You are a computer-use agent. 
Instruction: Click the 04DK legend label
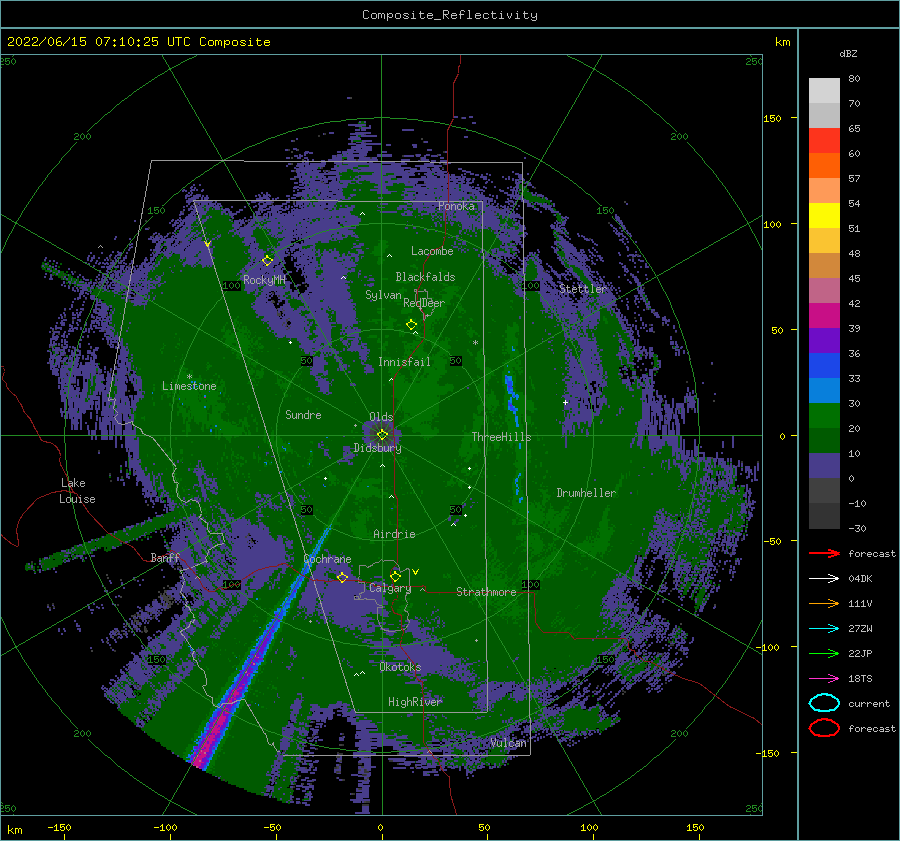(x=860, y=578)
